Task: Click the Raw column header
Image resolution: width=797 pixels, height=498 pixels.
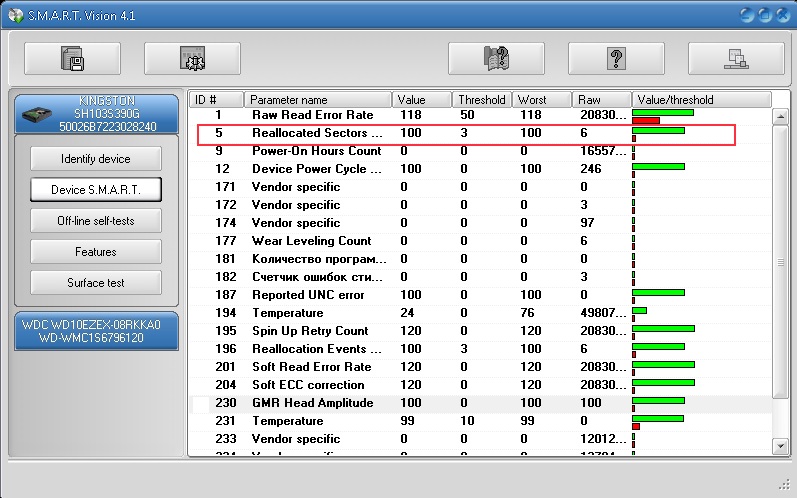Action: [600, 100]
